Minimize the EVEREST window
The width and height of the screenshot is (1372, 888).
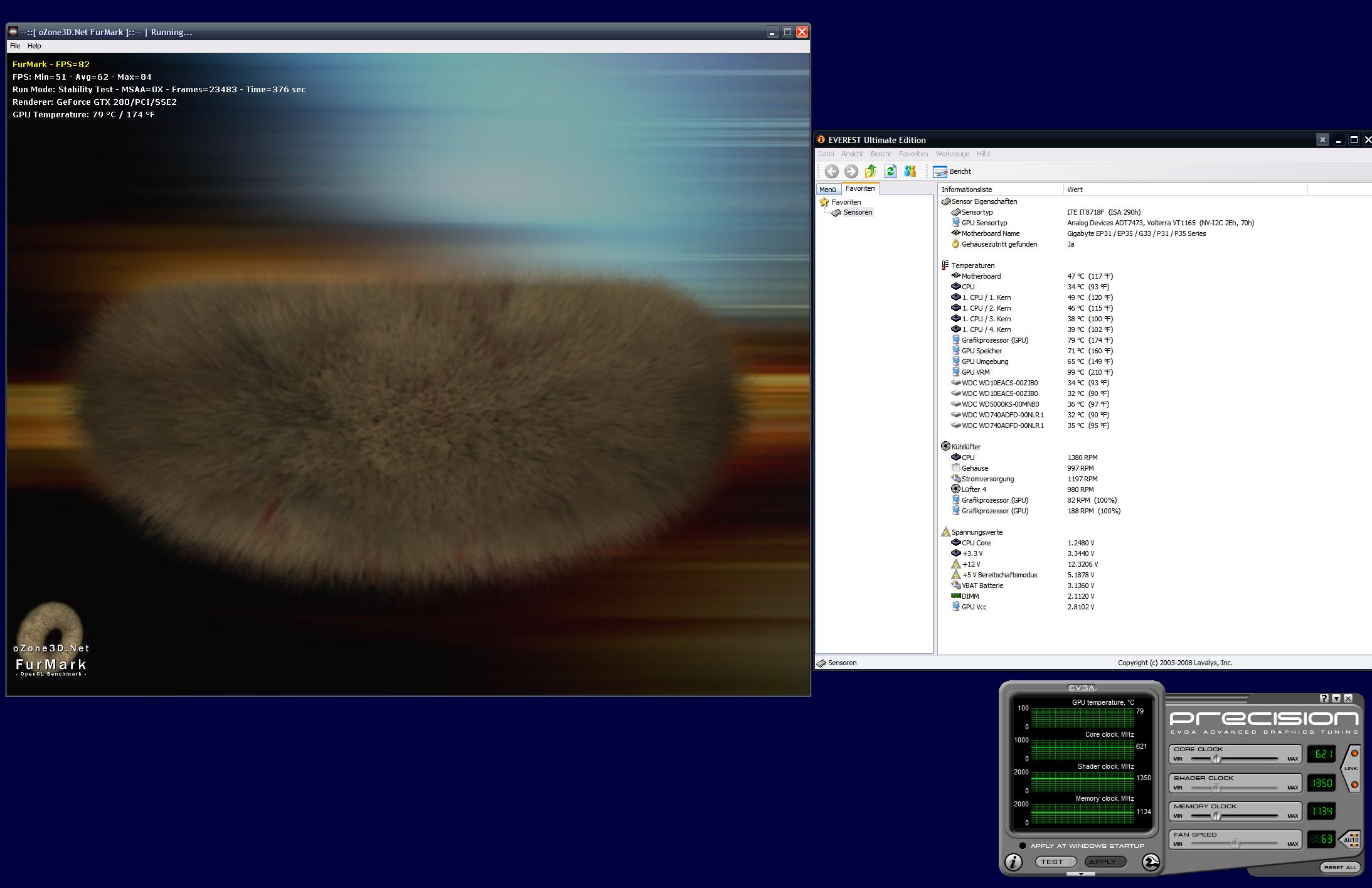[x=1338, y=140]
